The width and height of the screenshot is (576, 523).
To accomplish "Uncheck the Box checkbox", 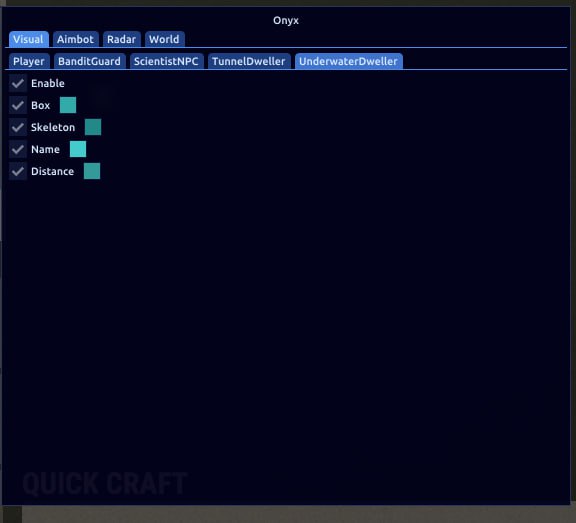I will coord(18,105).
